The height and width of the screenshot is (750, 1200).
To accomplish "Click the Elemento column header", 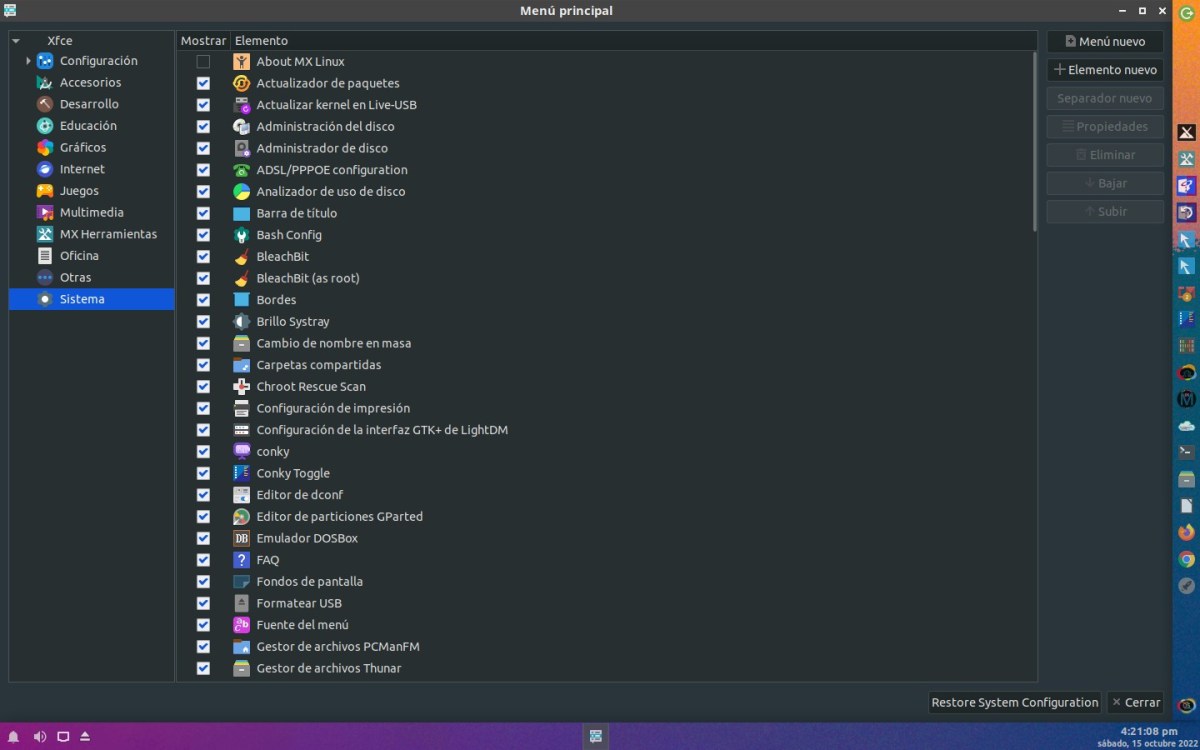I will (x=630, y=41).
